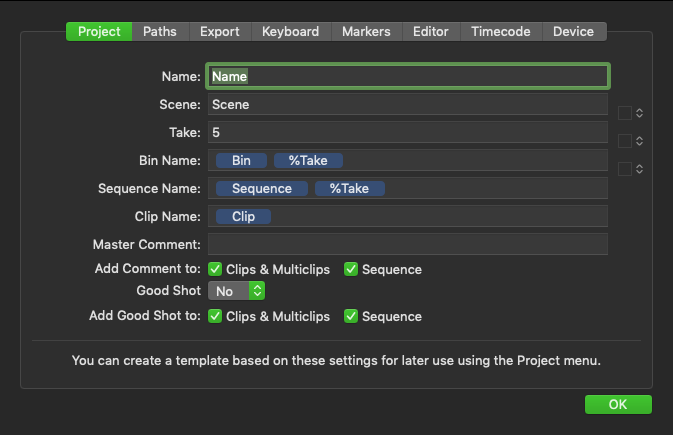Click into the Master Comment field
Screen dimensions: 673x435
pos(408,244)
